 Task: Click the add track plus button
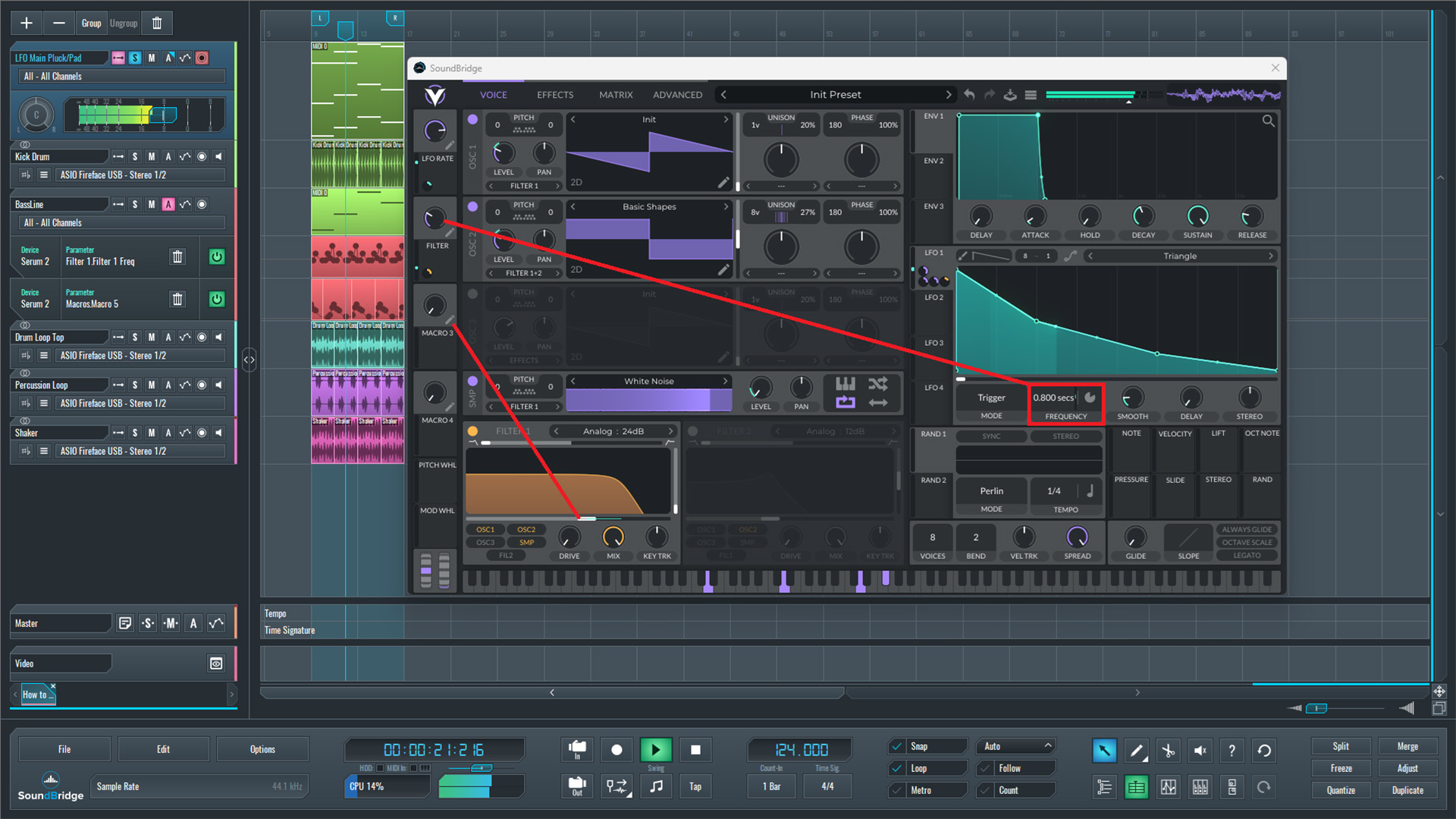pyautogui.click(x=27, y=23)
